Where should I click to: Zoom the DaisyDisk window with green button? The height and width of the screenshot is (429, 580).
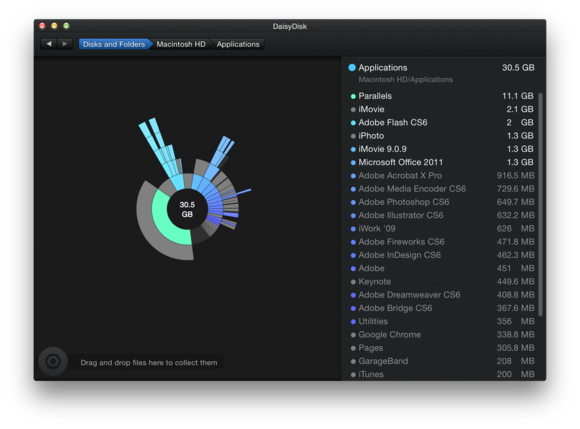tap(66, 26)
